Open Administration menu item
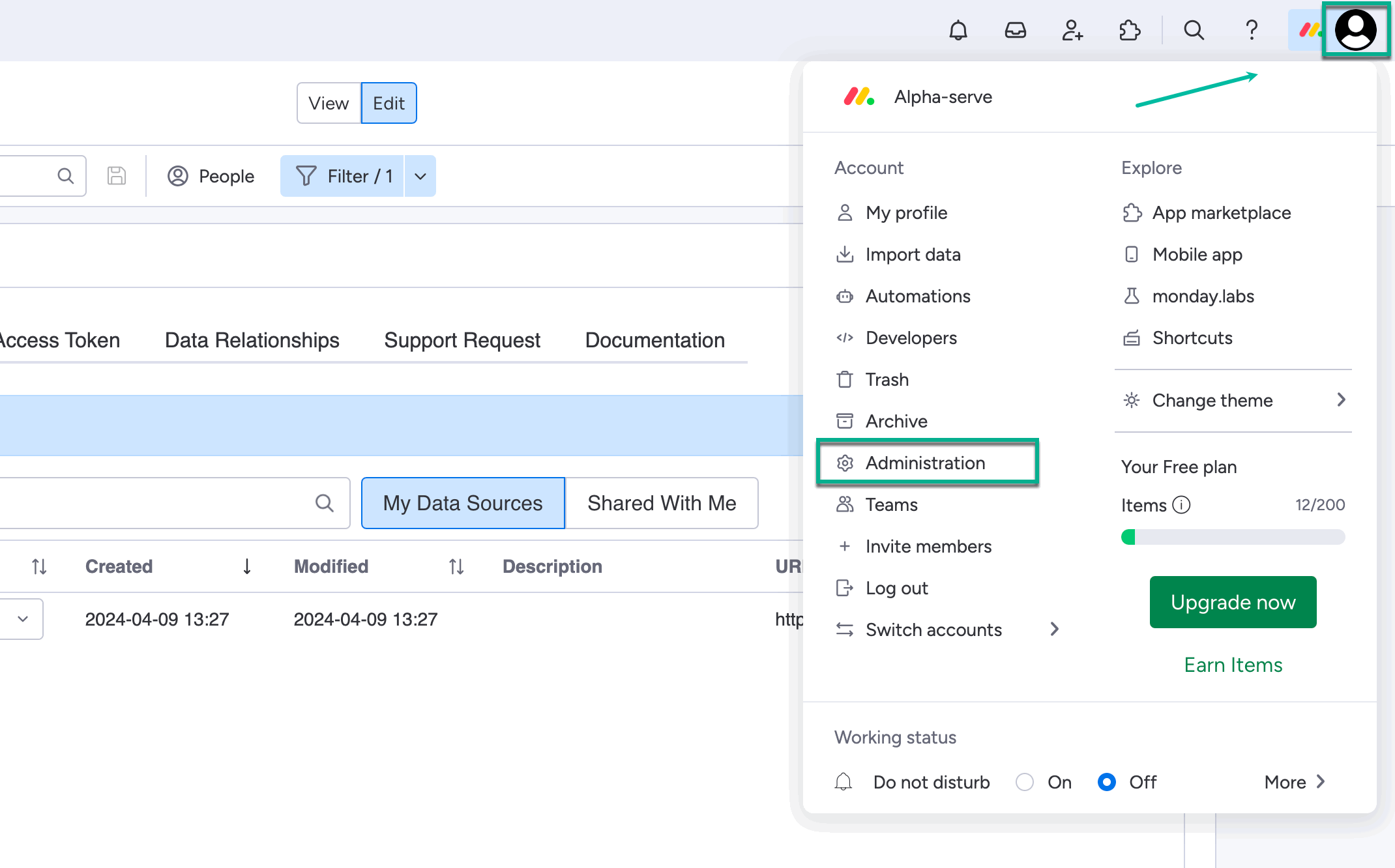 [925, 463]
